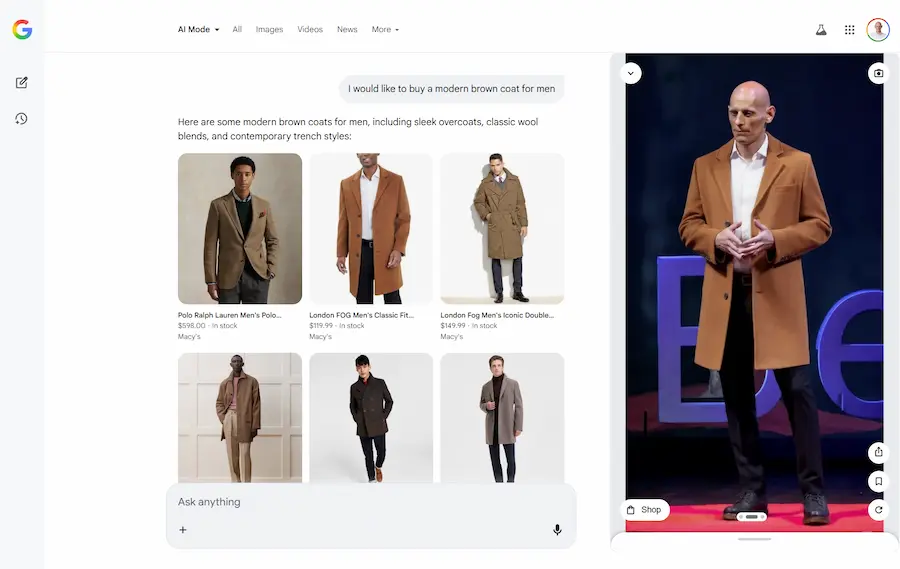Start a new search with the compose icon
This screenshot has height=569, width=900.
click(x=21, y=82)
